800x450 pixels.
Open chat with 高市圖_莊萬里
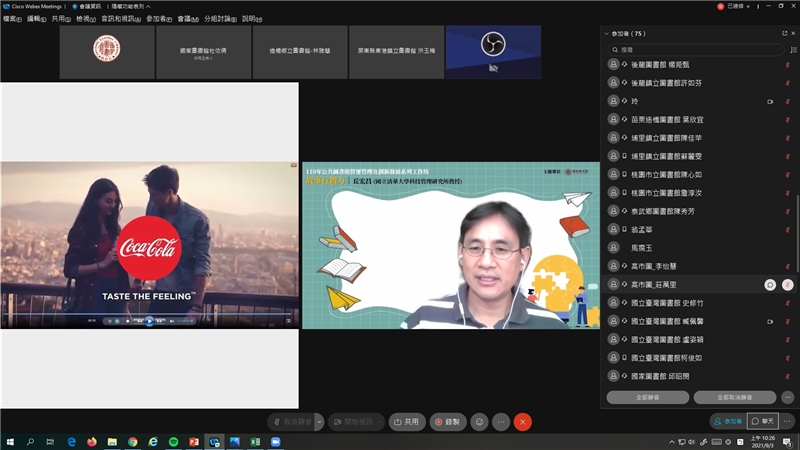pyautogui.click(x=770, y=285)
